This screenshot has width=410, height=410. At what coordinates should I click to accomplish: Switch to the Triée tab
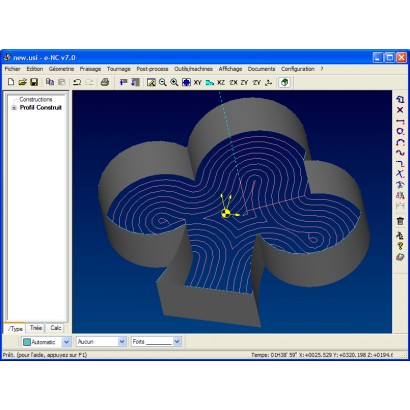point(36,328)
